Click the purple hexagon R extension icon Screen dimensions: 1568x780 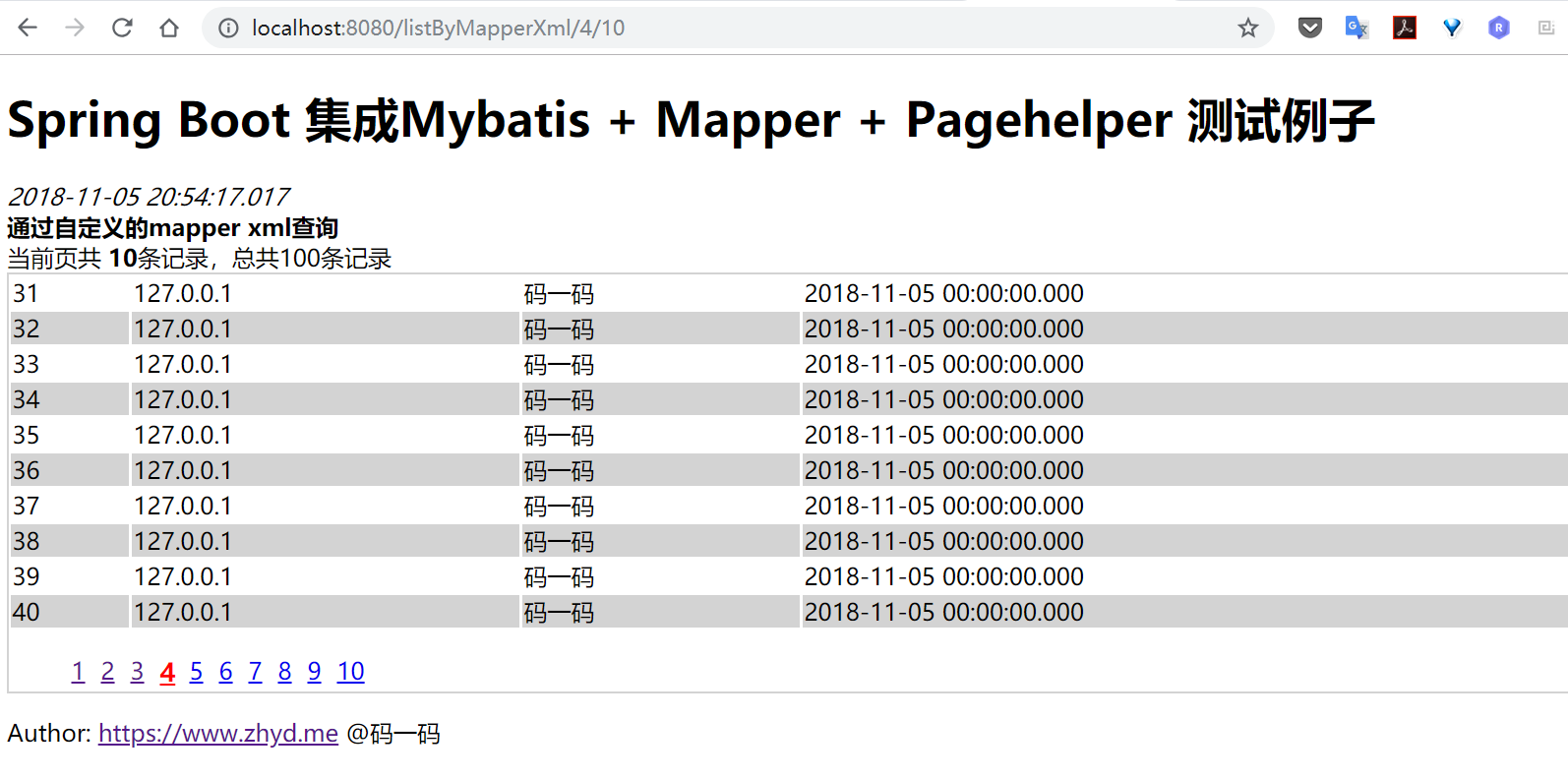click(x=1499, y=28)
